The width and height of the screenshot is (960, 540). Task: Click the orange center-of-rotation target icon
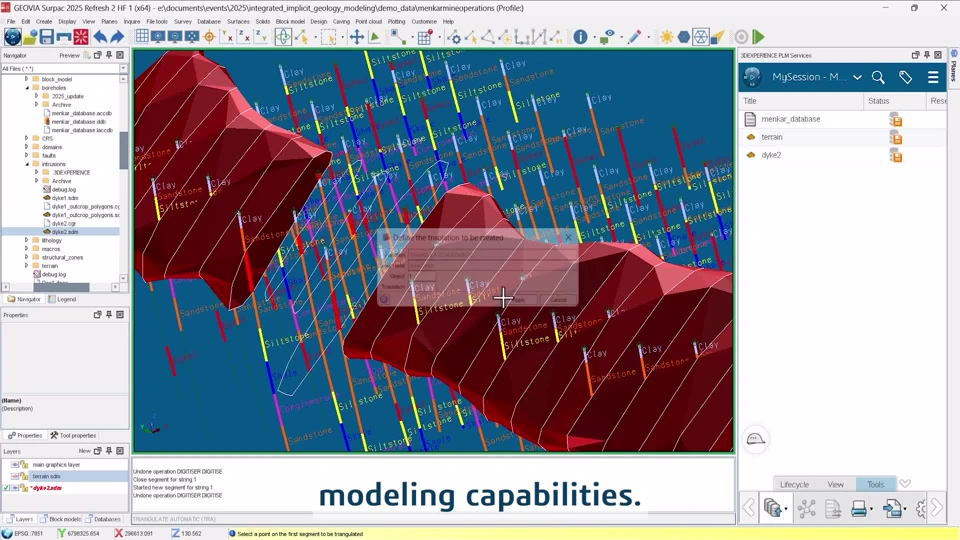coord(209,37)
